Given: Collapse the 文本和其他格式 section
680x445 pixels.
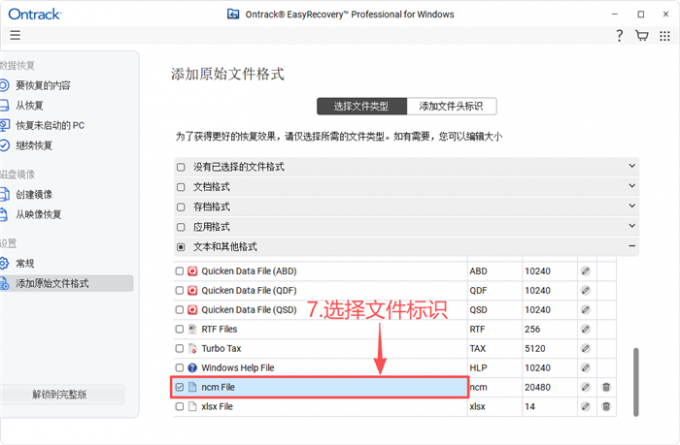Looking at the screenshot, I should click(x=632, y=246).
